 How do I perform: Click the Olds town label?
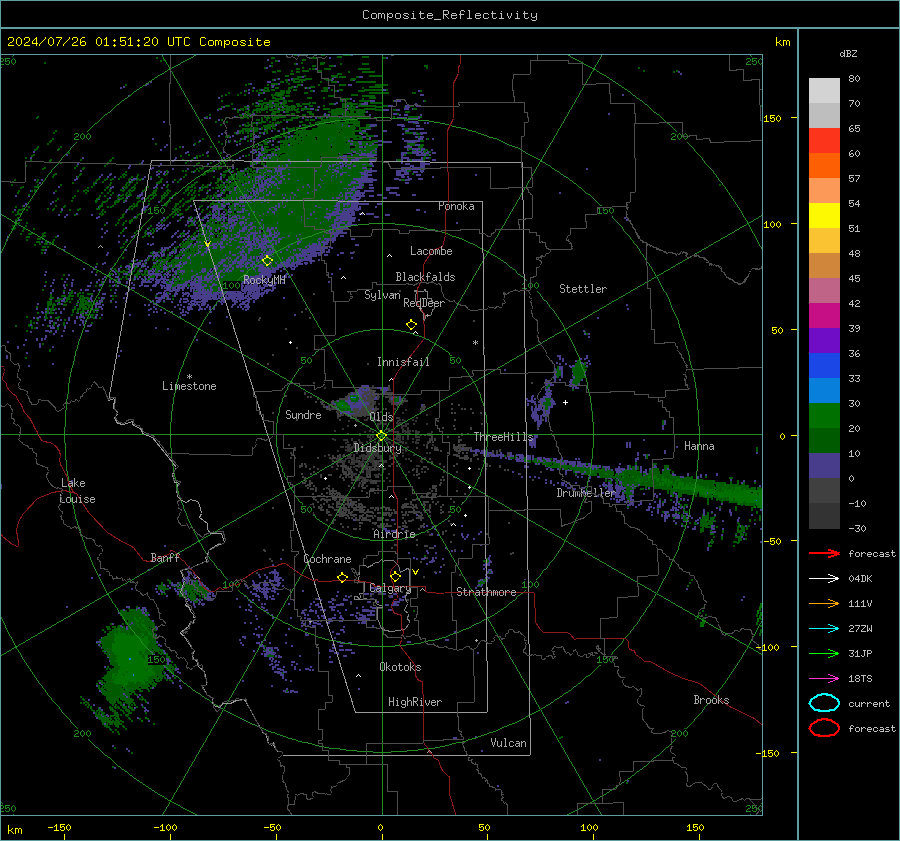(x=381, y=417)
